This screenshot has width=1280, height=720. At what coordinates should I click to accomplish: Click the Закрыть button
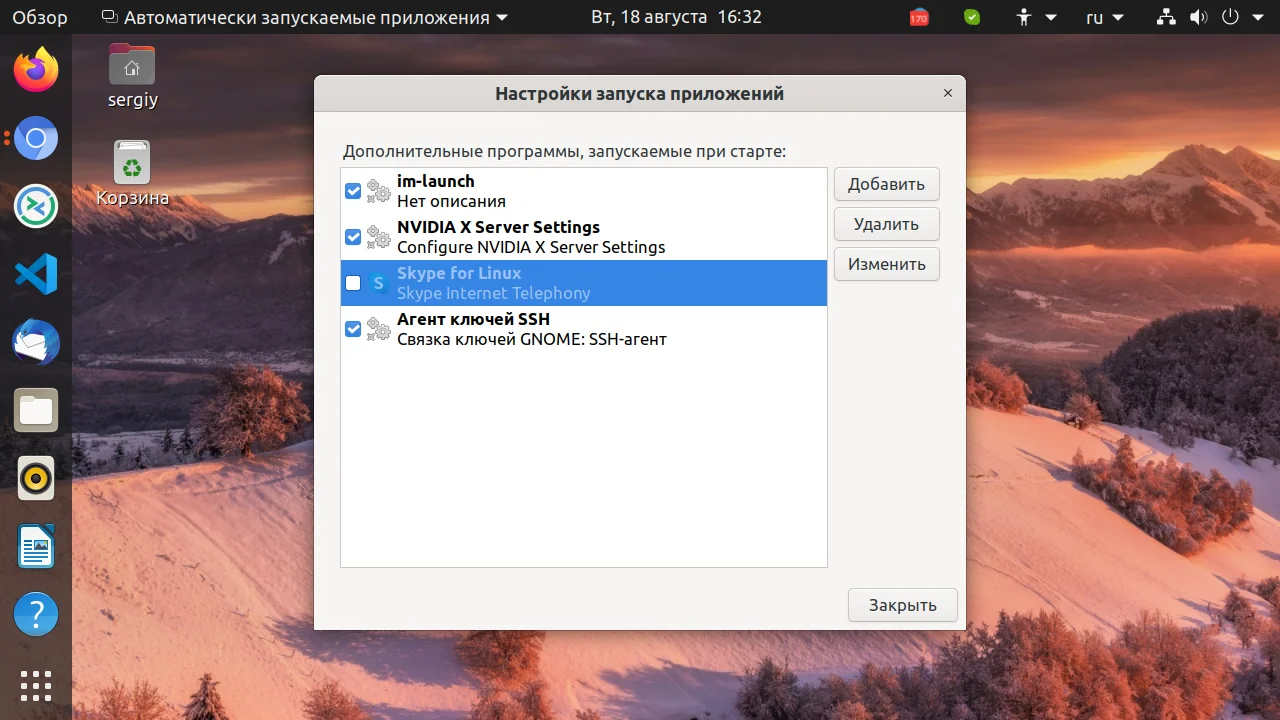click(x=903, y=605)
